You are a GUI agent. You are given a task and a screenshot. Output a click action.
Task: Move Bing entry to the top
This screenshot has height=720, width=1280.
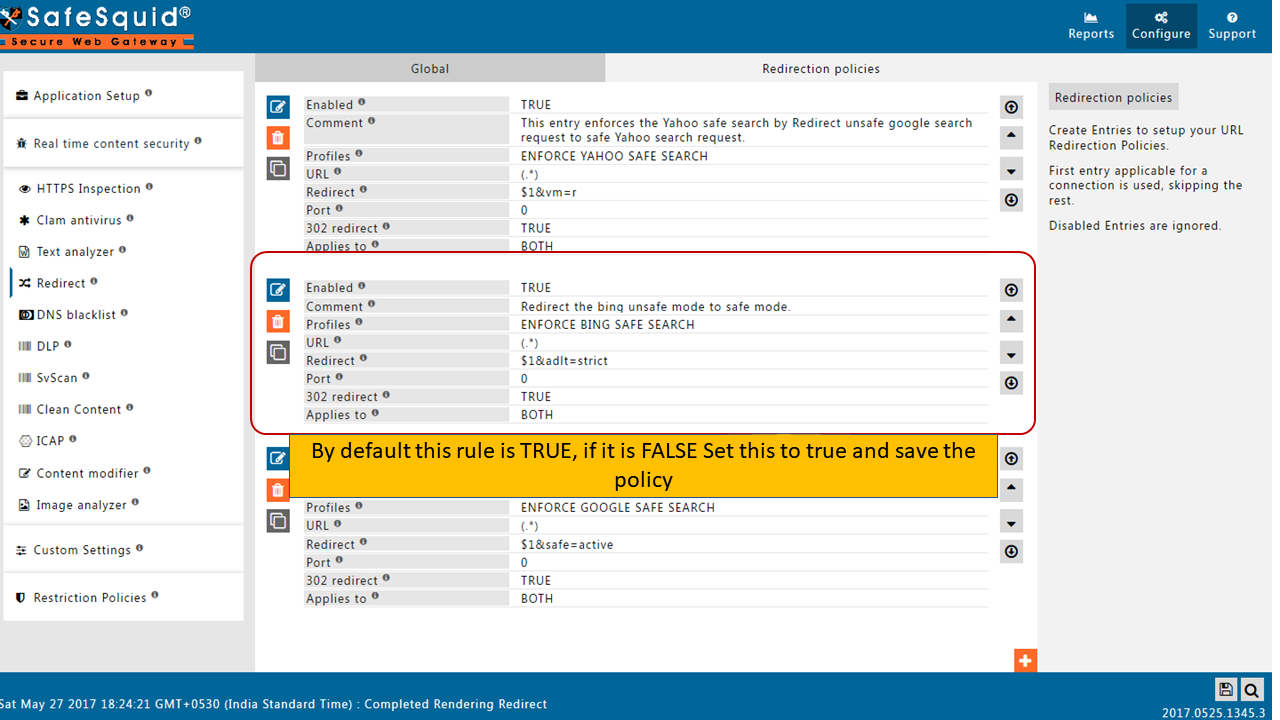tap(1011, 290)
